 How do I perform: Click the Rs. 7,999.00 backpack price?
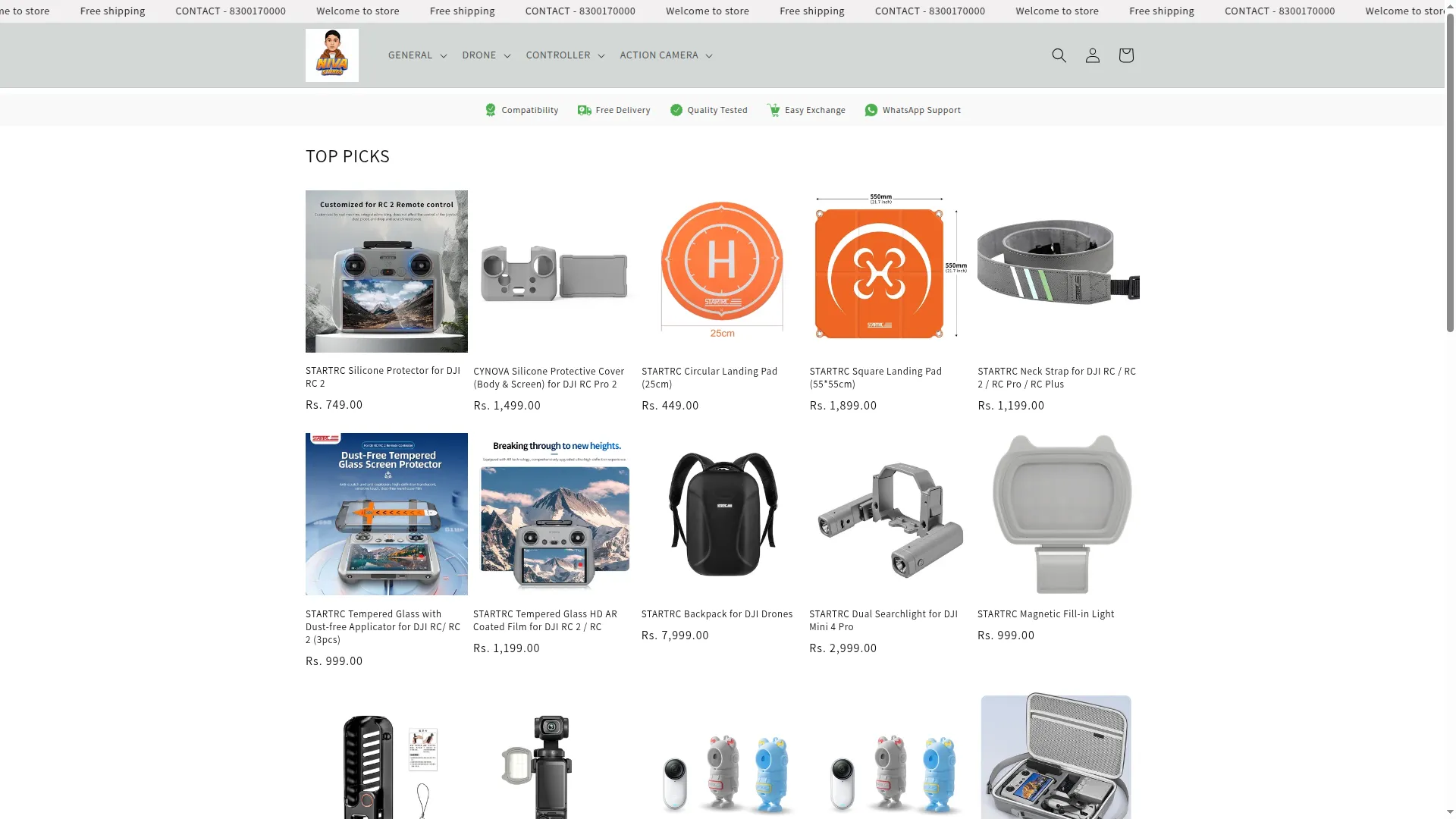(675, 635)
